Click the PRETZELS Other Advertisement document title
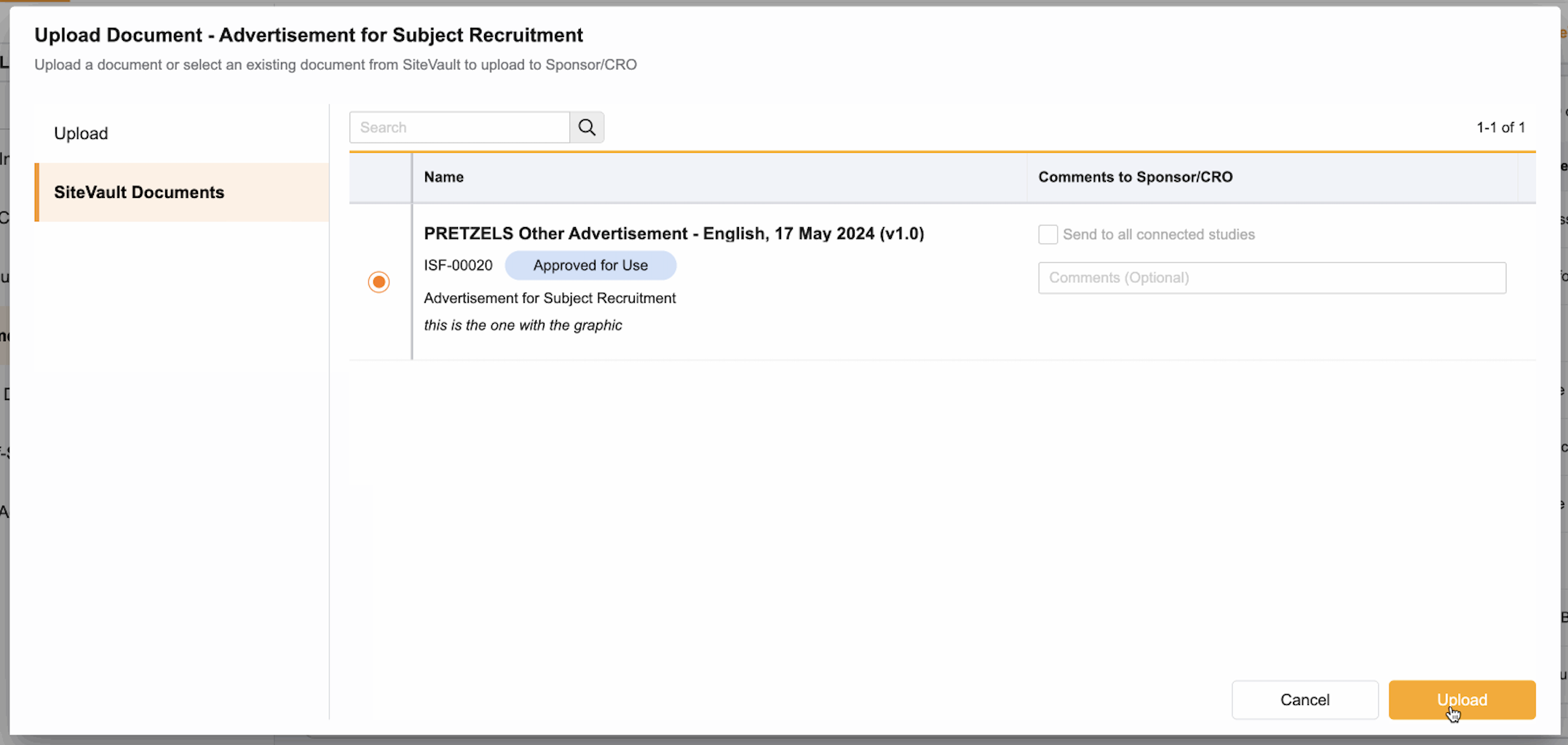This screenshot has height=745, width=1568. pos(673,234)
